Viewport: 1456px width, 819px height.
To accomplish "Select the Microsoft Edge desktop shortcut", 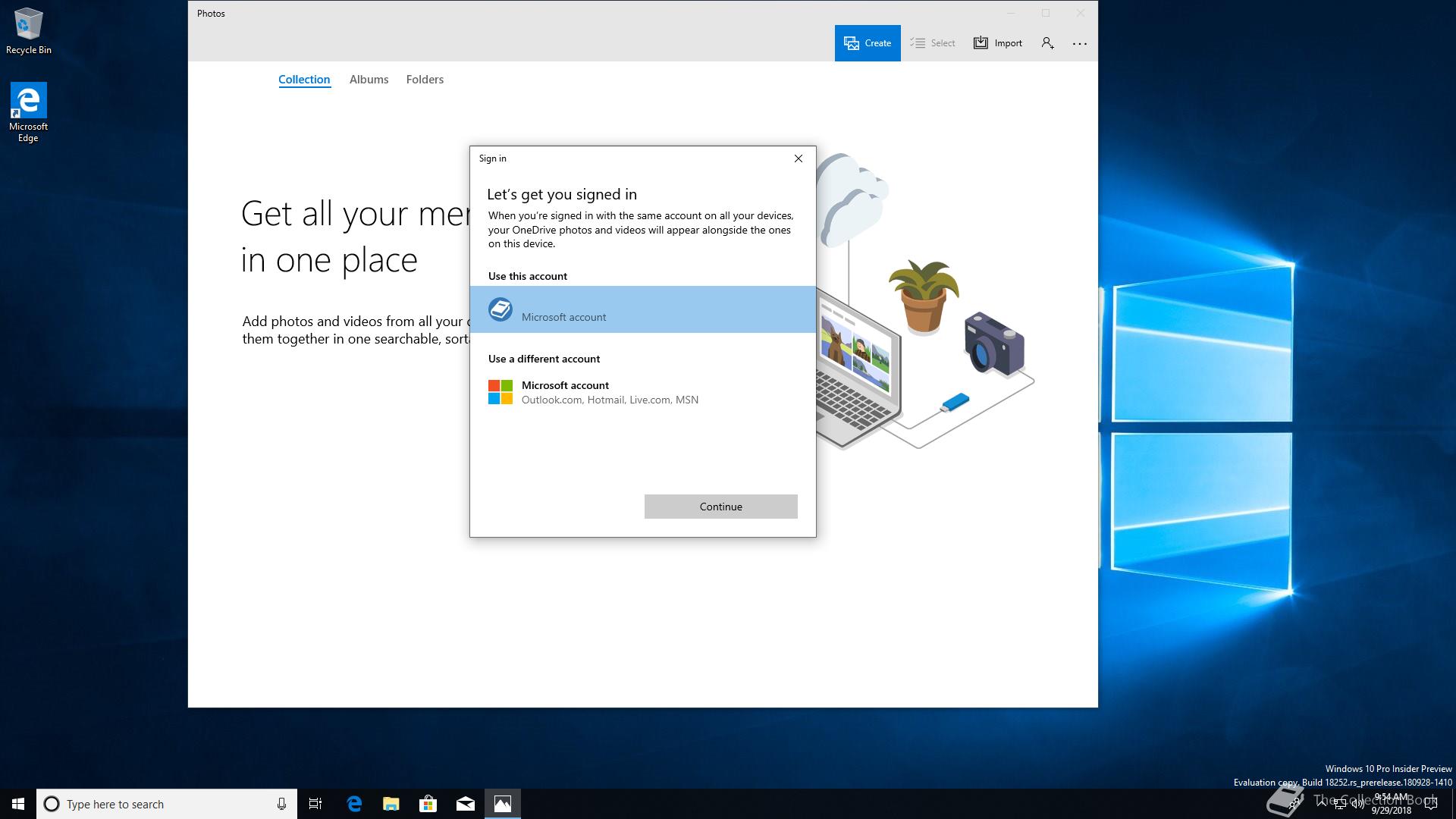I will (x=28, y=112).
